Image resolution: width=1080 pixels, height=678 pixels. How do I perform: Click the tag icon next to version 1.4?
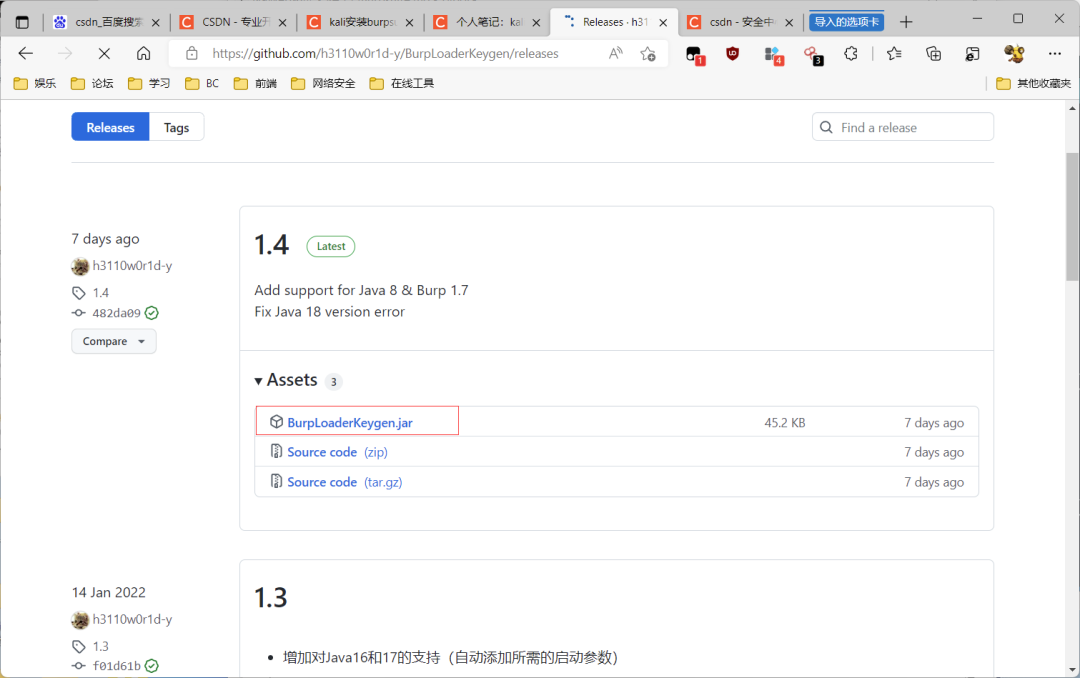click(x=80, y=292)
